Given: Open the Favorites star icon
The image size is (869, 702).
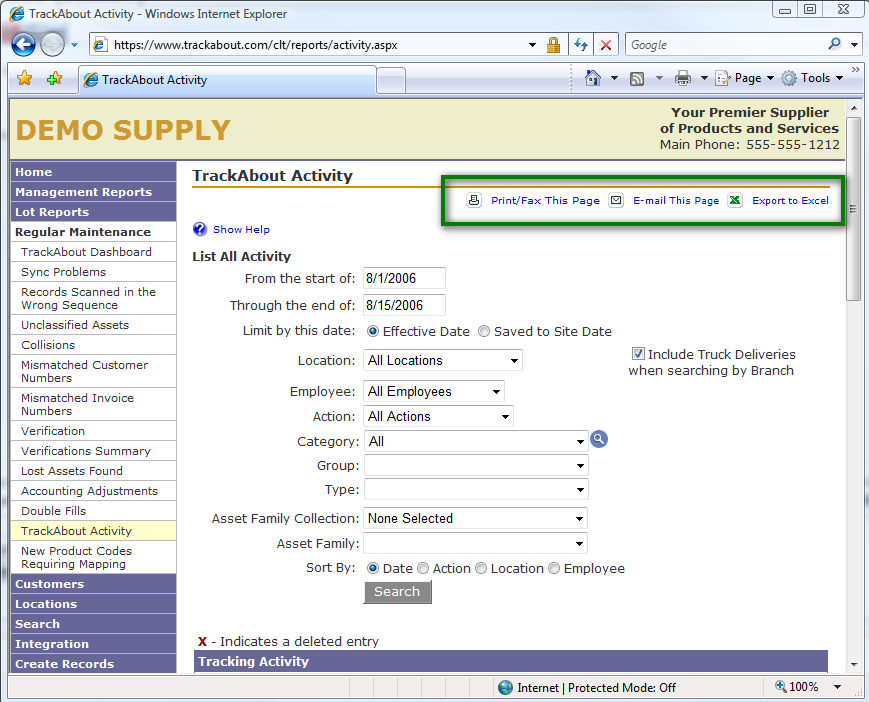Looking at the screenshot, I should pyautogui.click(x=24, y=79).
